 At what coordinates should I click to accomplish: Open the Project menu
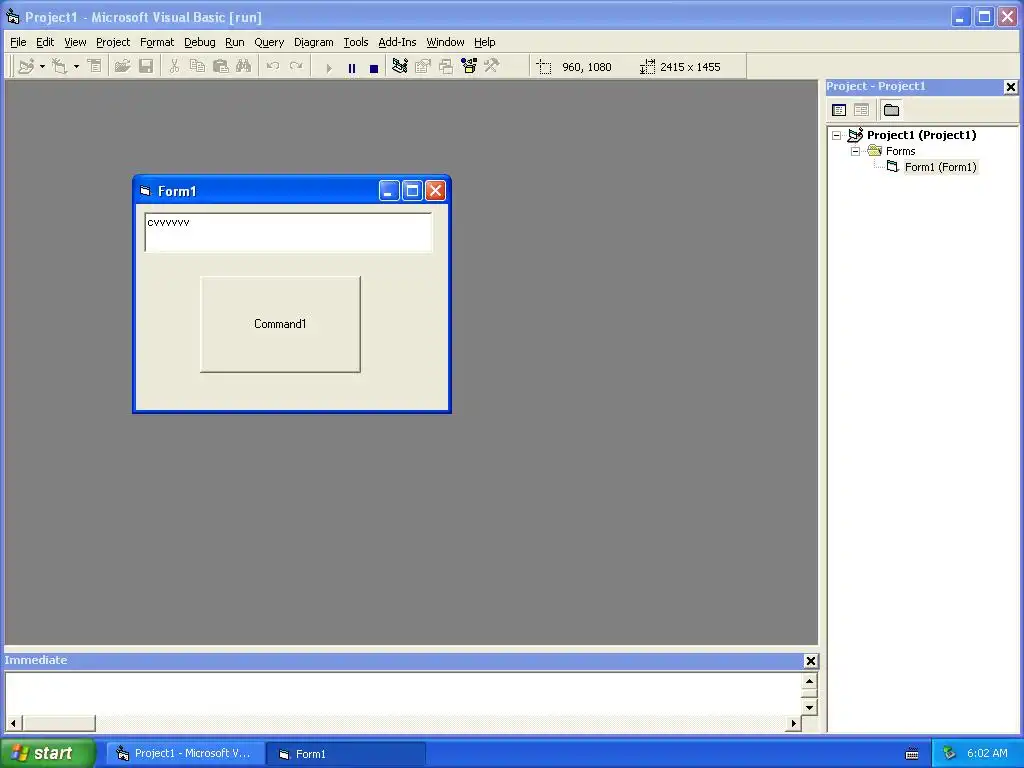[x=113, y=42]
